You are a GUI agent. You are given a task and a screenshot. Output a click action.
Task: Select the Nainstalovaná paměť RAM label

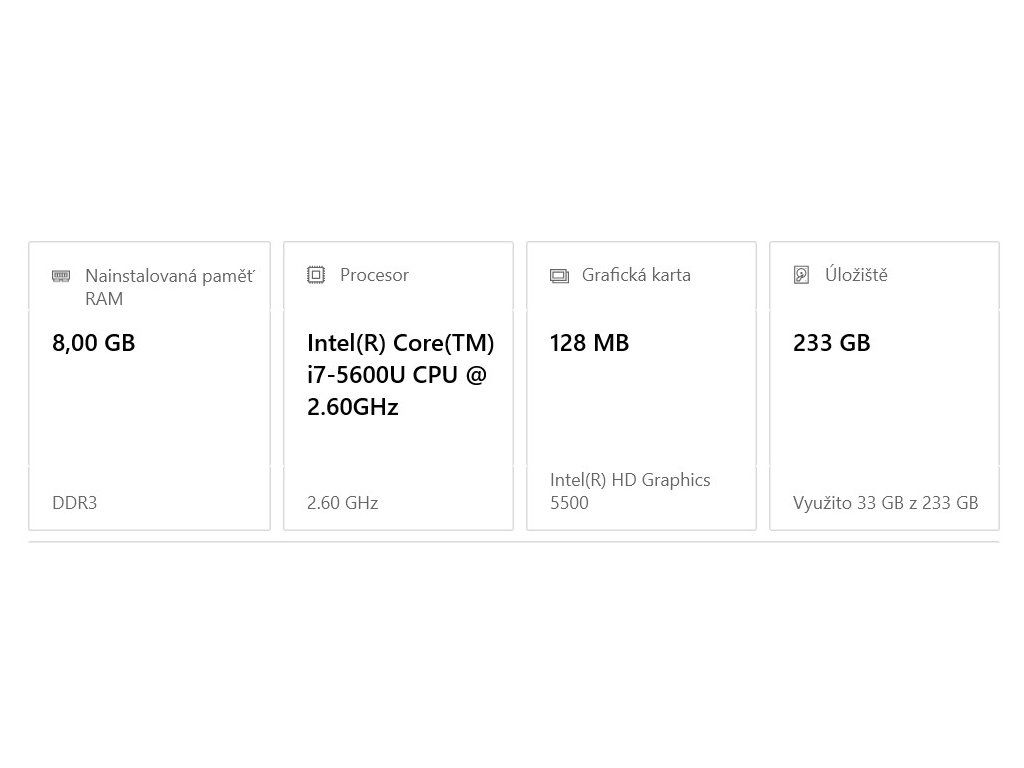point(169,286)
